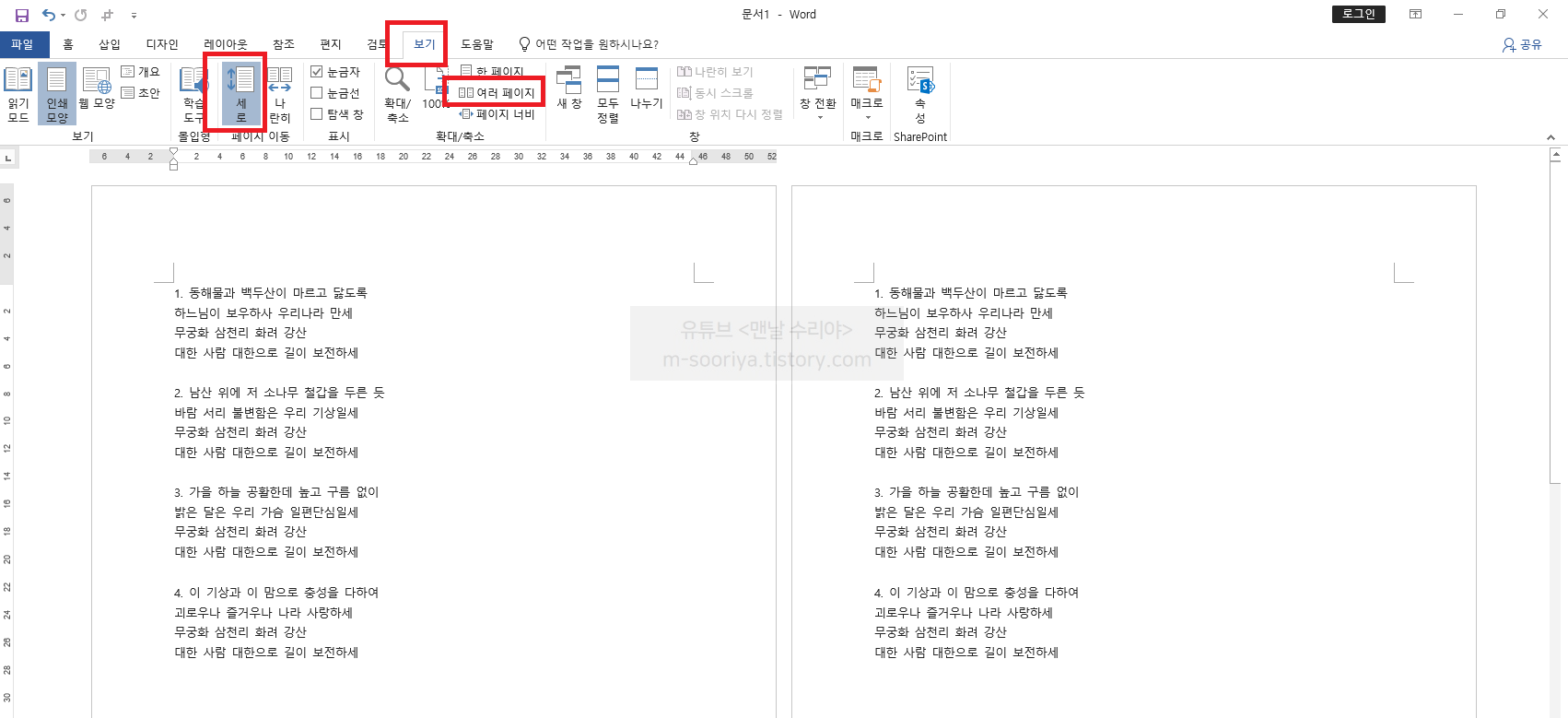Viewport: 1568px width, 718px height.
Task: Click the vertical scrollbar thumb
Action: coord(1556,323)
